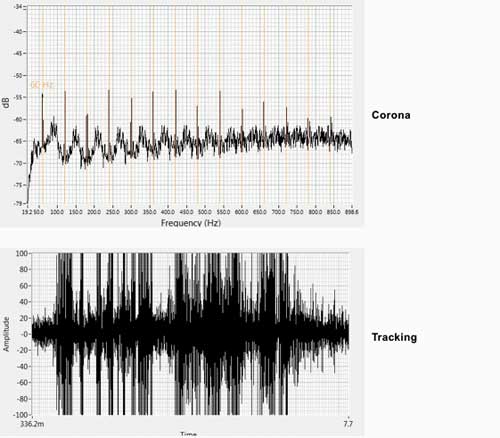Click the 20 tick on Amplitude axis

click(x=23, y=318)
